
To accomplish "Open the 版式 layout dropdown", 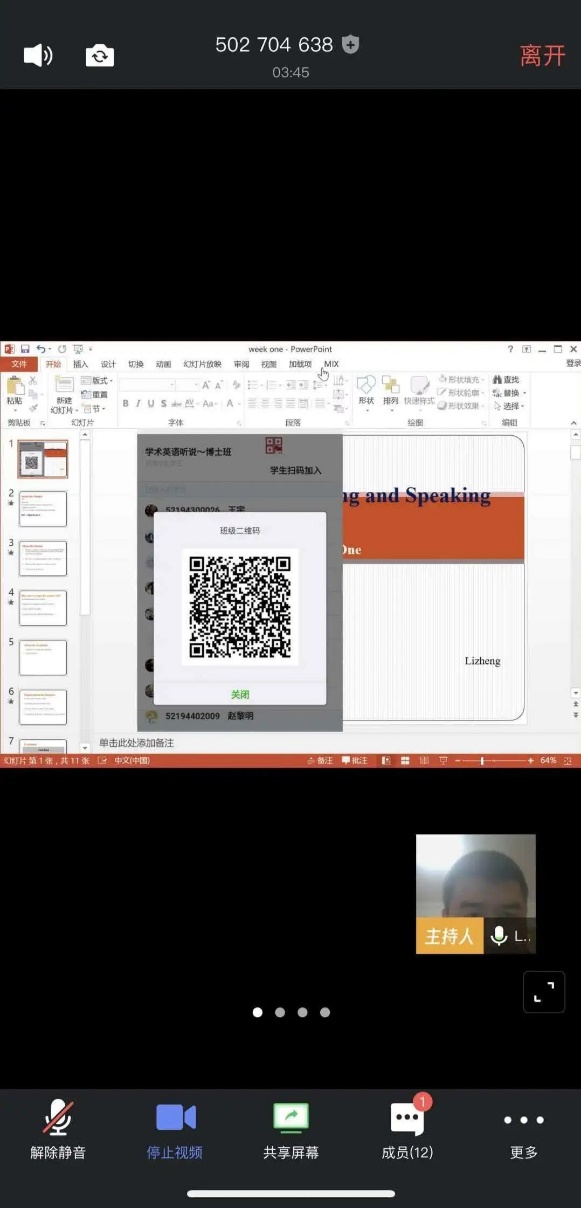I will coord(98,381).
